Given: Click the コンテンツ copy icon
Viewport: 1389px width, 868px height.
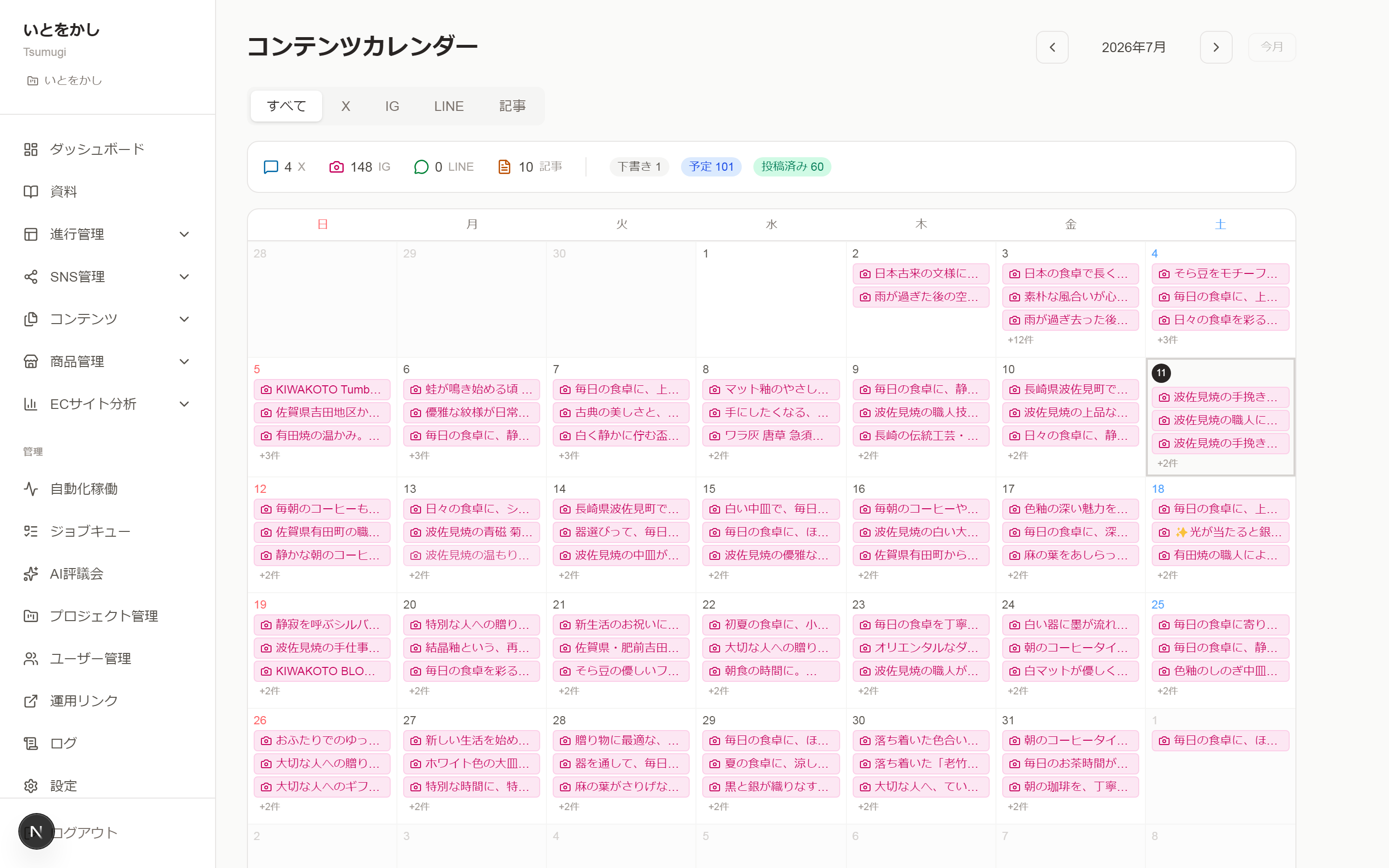Looking at the screenshot, I should (30, 319).
